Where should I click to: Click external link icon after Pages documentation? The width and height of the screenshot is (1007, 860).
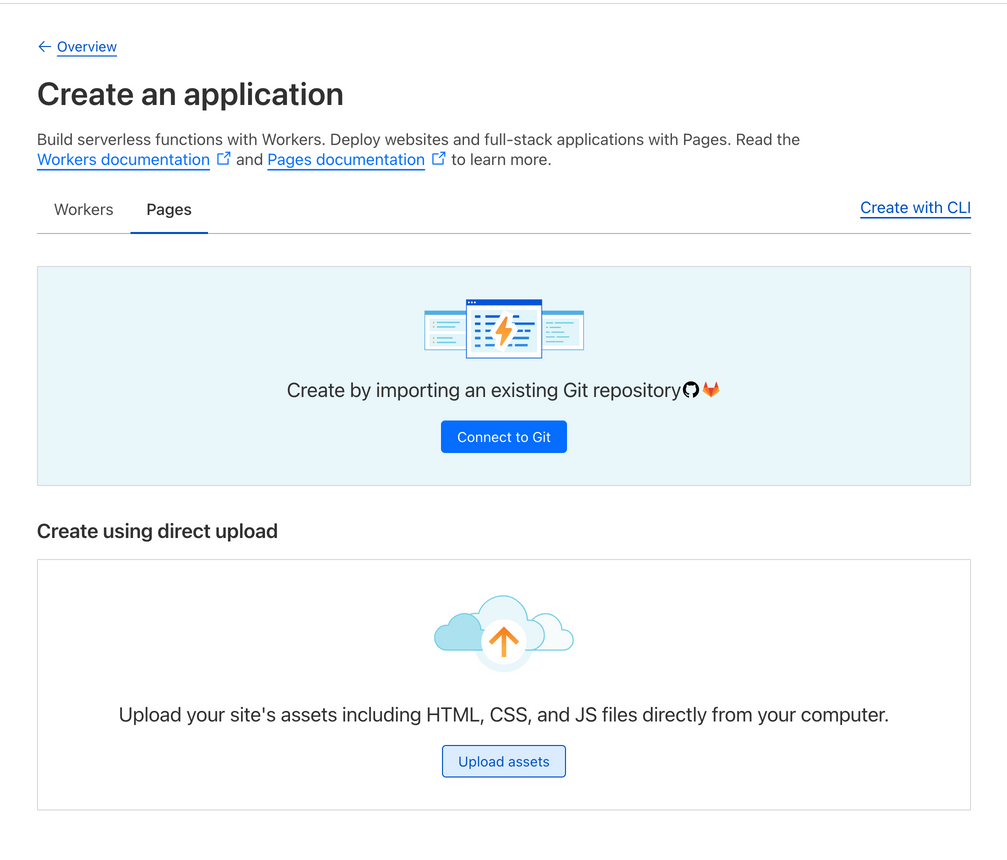pos(439,159)
